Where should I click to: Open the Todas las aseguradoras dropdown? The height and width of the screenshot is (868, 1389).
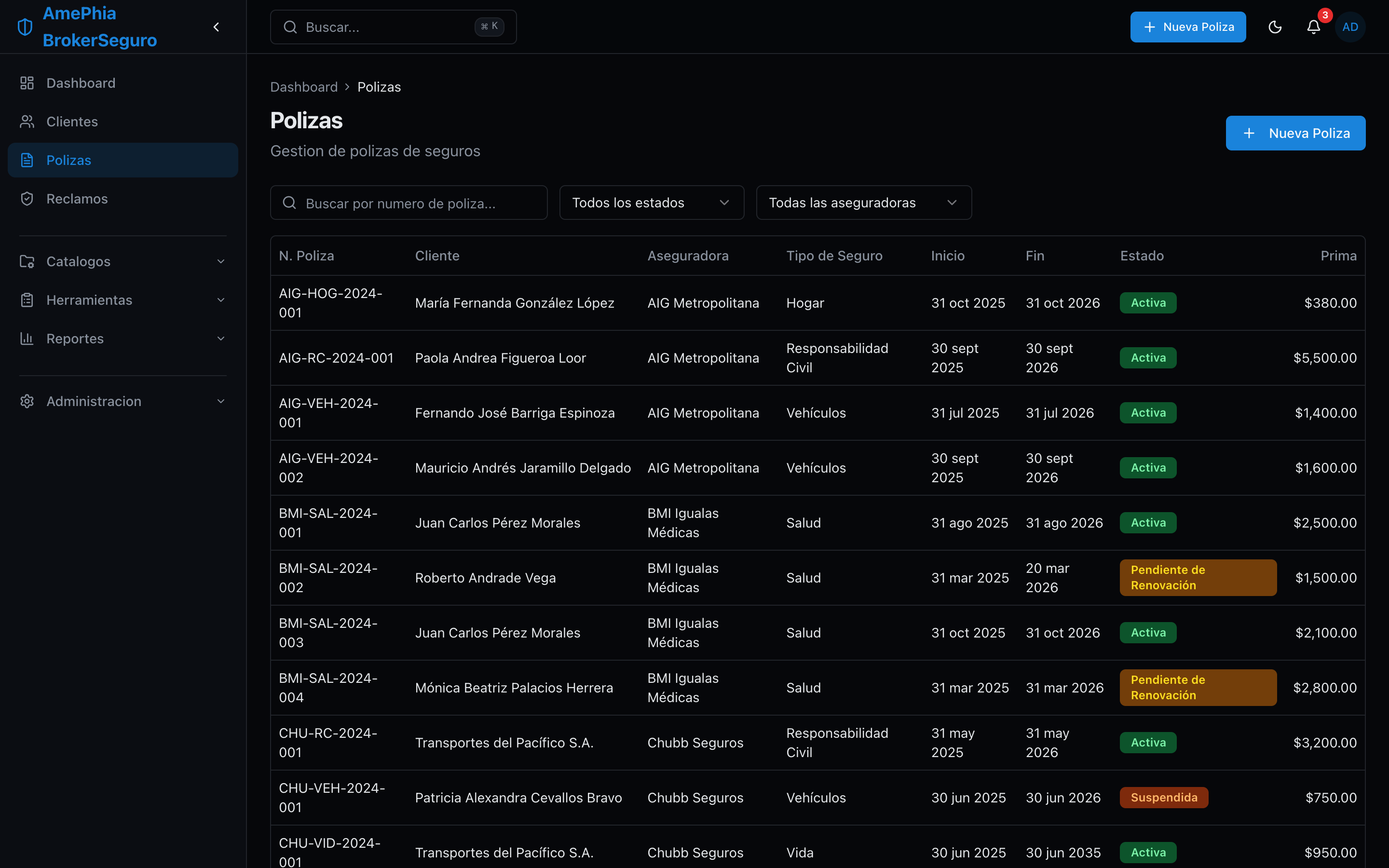coord(863,203)
